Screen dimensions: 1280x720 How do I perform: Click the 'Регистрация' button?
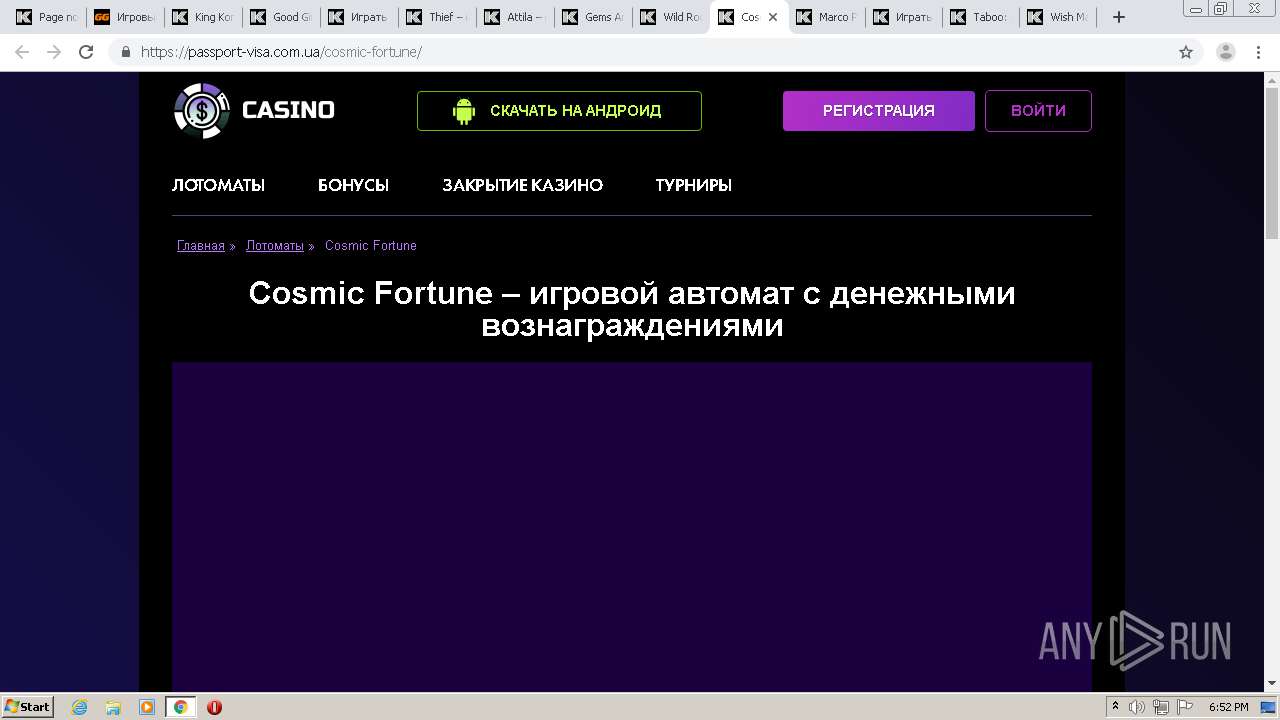[x=879, y=111]
